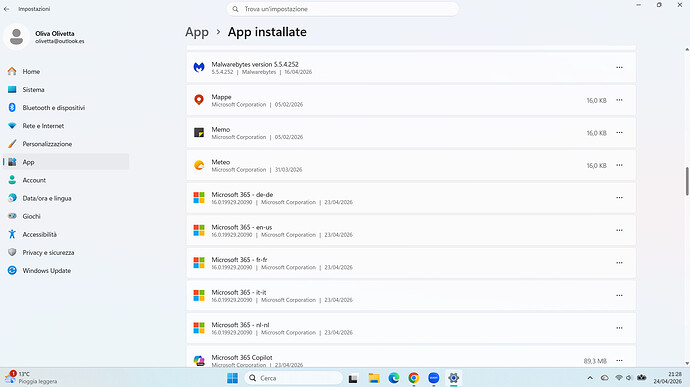
Task: Open more options for Microsoft 365 nl-nl
Action: click(619, 328)
